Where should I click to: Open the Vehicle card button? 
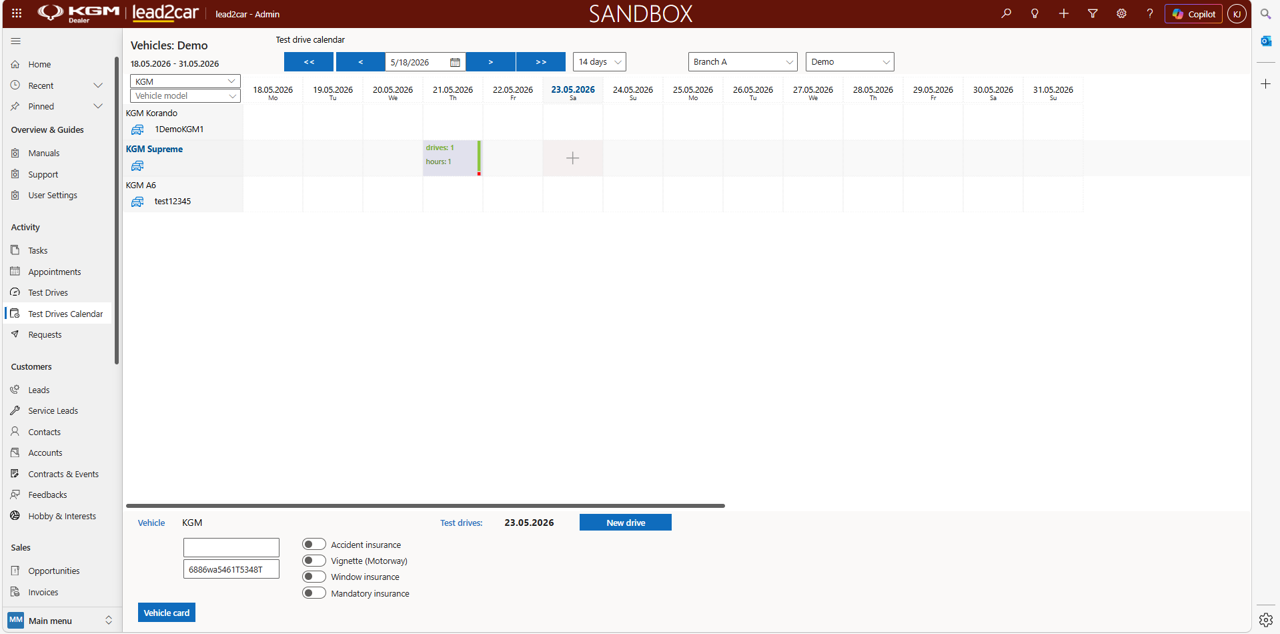[166, 612]
